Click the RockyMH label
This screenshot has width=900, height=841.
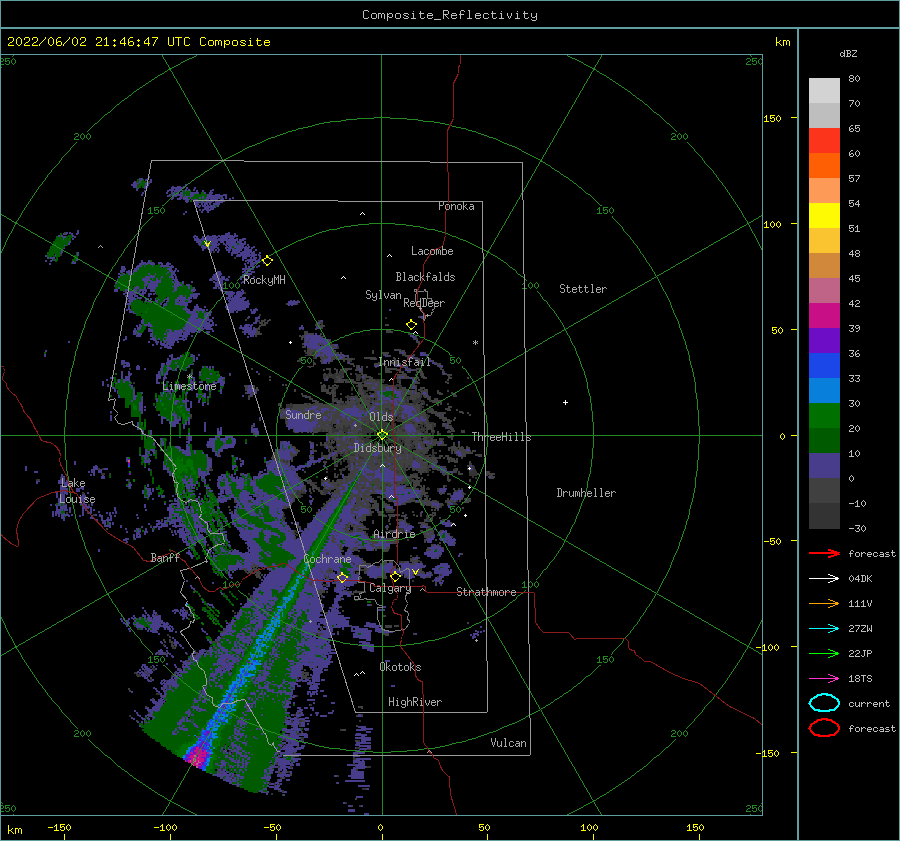point(264,280)
